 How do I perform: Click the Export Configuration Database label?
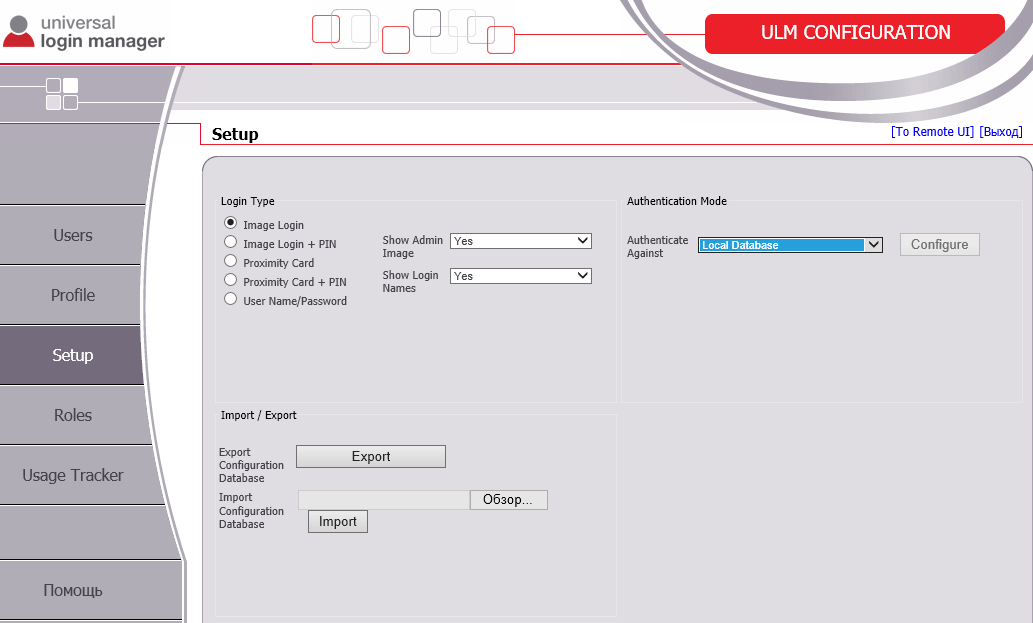(x=251, y=465)
